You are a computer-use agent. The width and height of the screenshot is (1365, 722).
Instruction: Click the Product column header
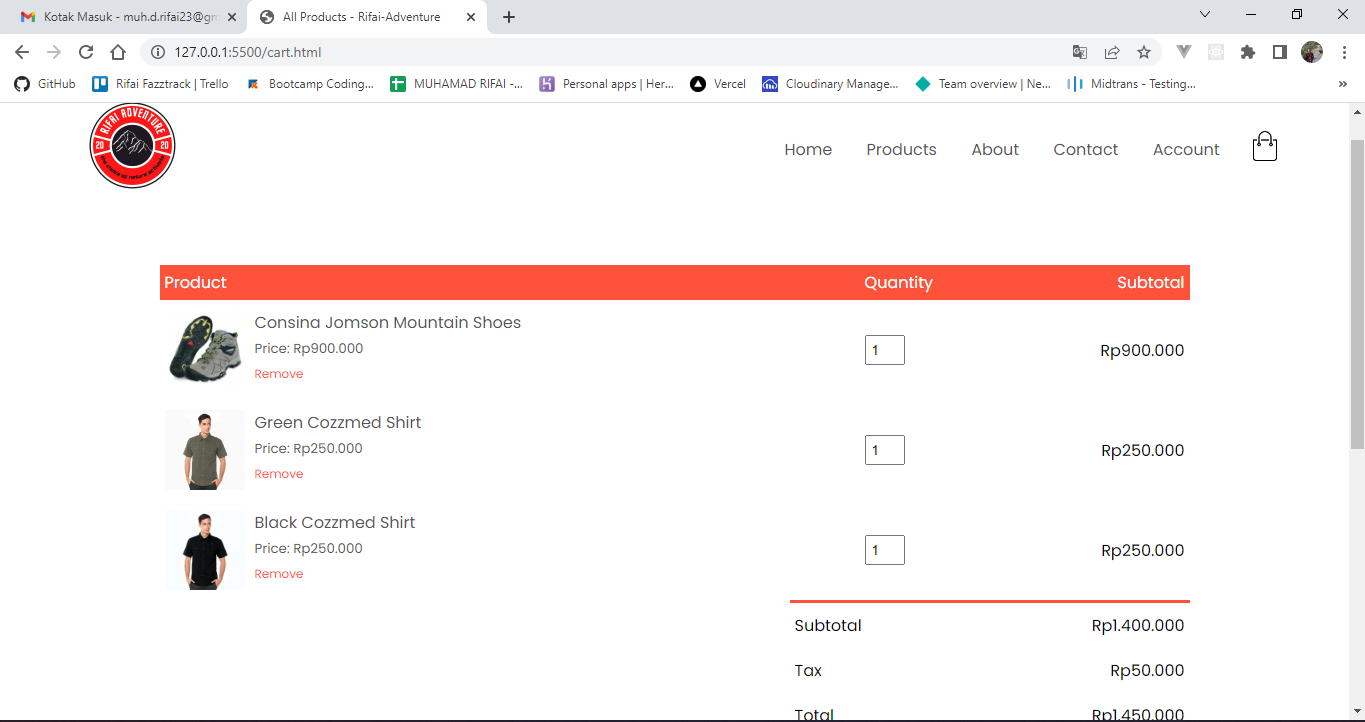point(195,283)
